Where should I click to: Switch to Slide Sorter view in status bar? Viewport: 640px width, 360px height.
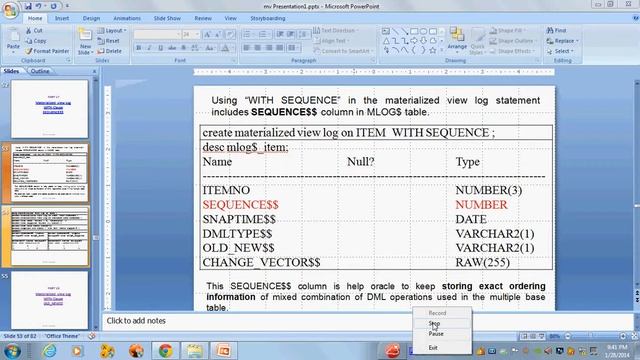(533, 336)
